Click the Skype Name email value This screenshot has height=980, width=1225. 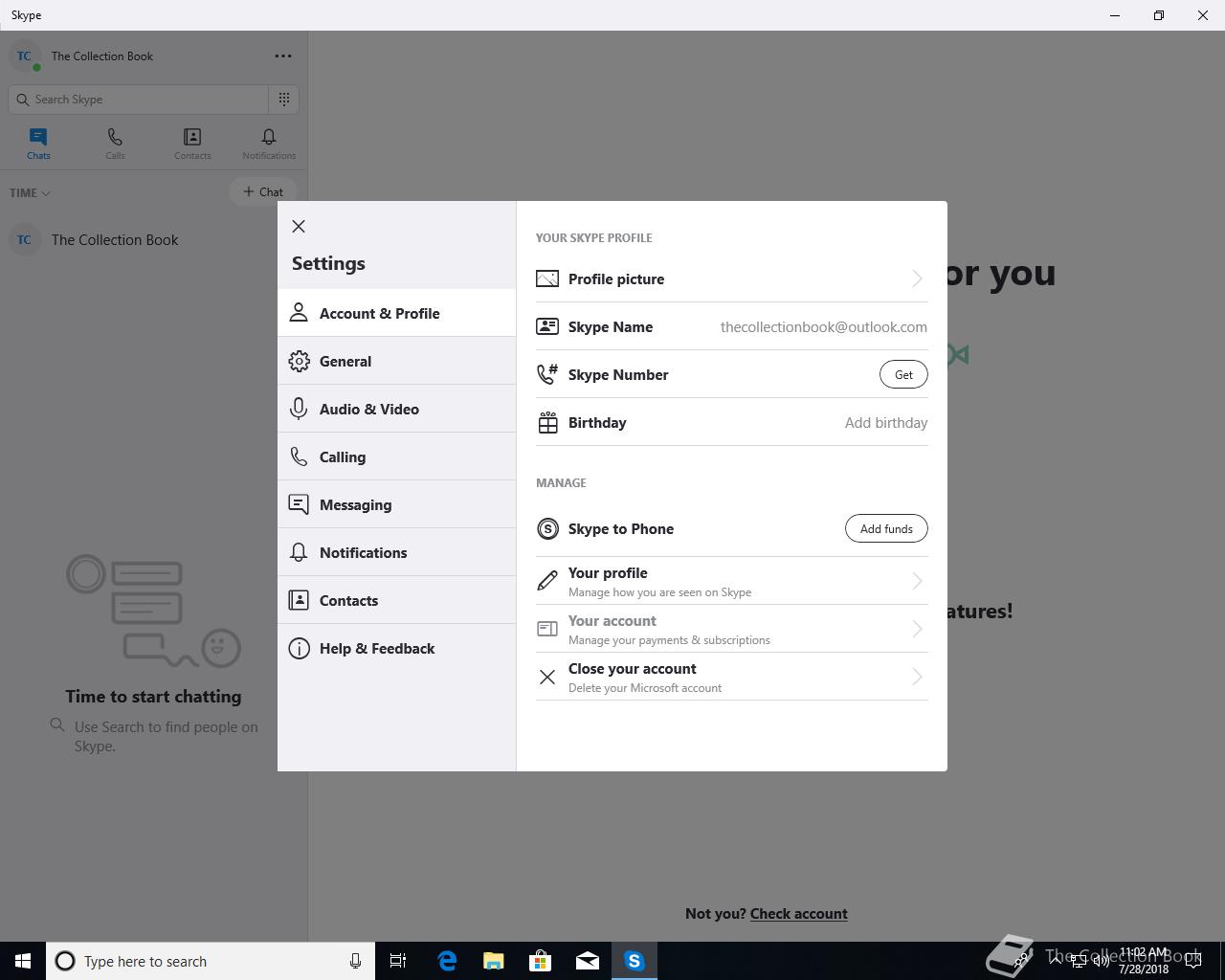823,326
